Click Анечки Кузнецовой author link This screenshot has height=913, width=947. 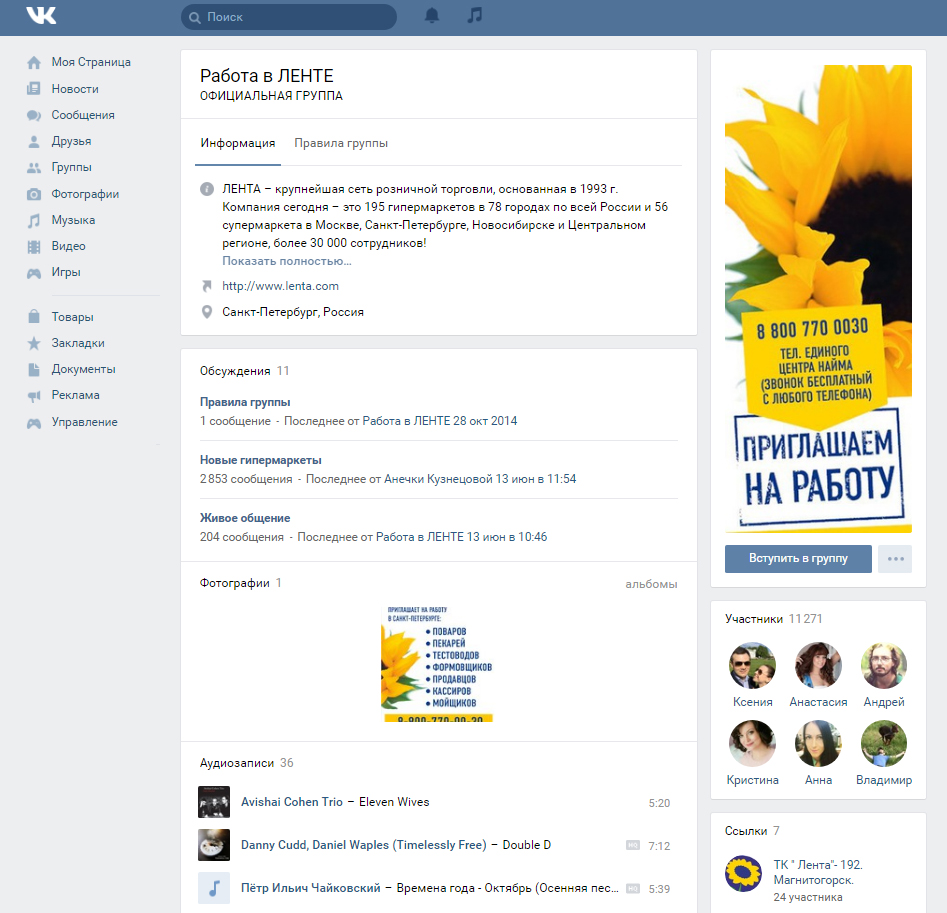pos(438,479)
